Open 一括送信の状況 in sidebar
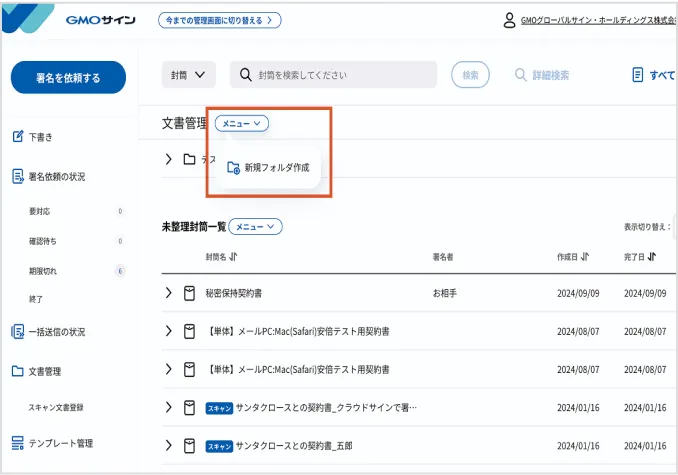Screen dimensions: 678x475 (57, 332)
